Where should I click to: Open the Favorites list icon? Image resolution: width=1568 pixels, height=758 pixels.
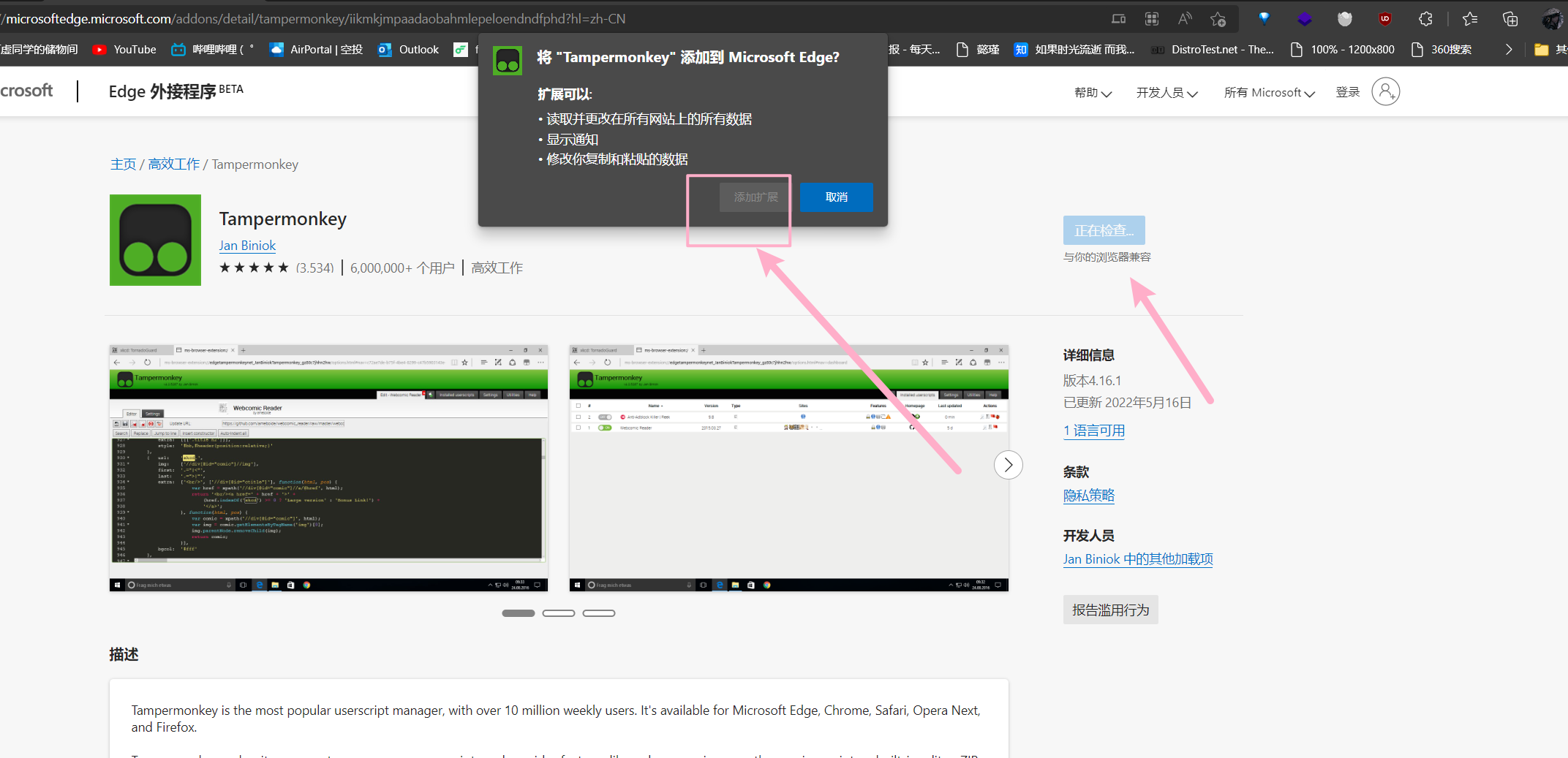pos(1470,19)
